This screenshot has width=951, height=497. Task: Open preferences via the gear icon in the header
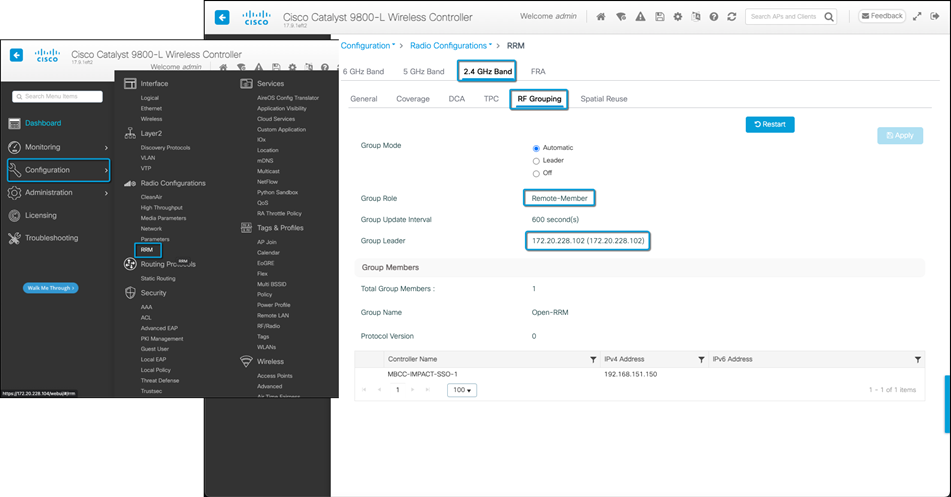(x=677, y=17)
